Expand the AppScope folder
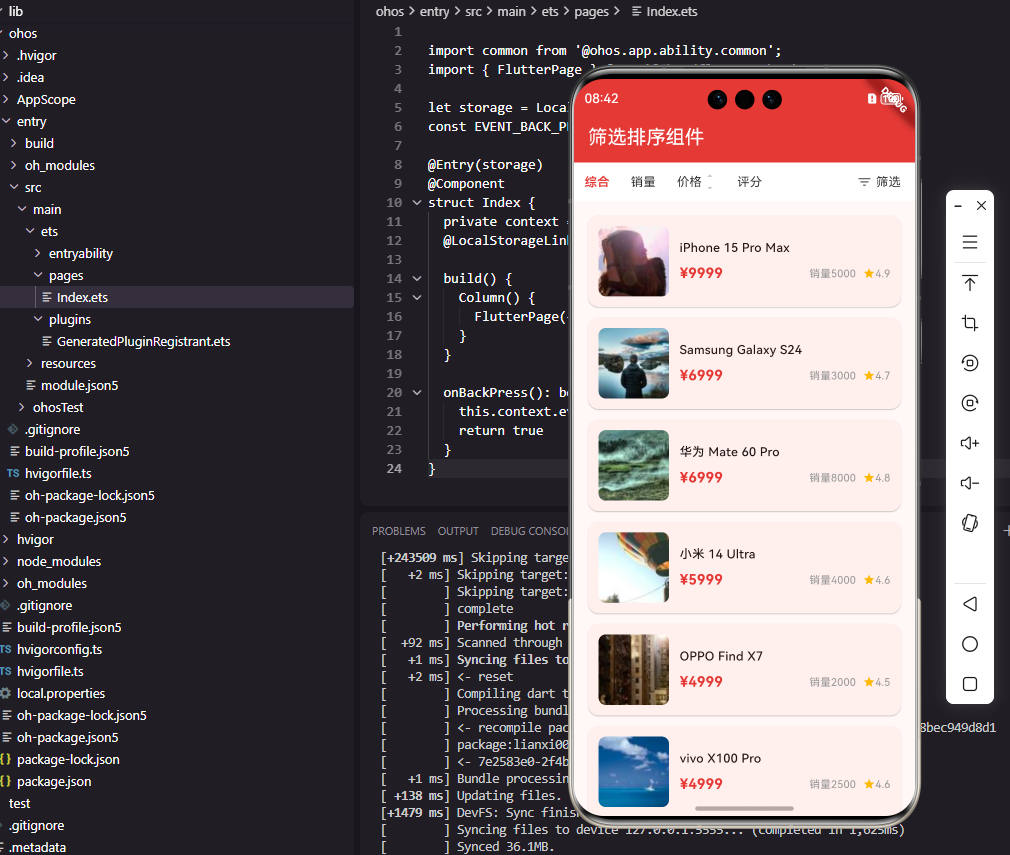This screenshot has width=1010, height=855. tap(46, 99)
